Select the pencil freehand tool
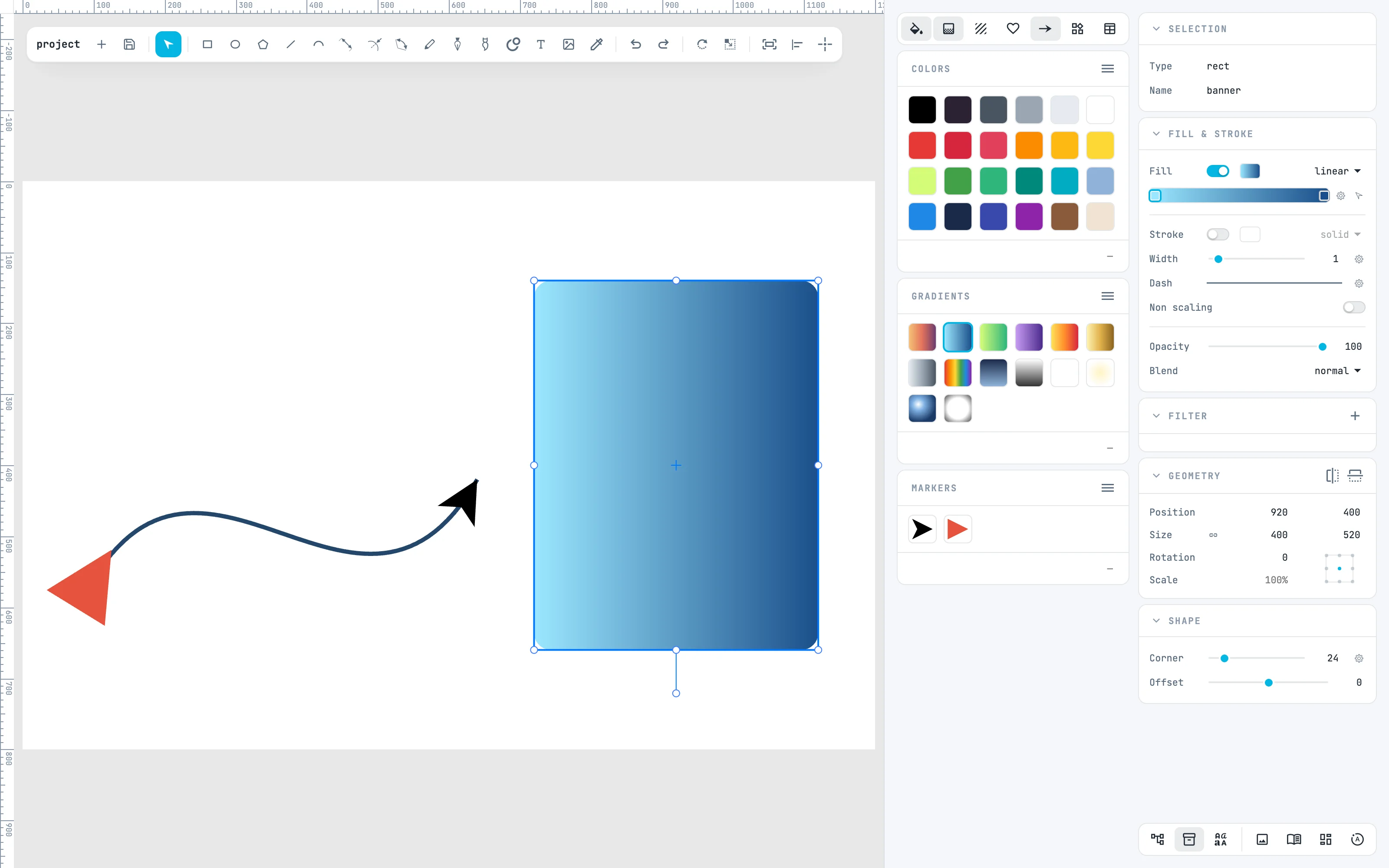The image size is (1389, 868). pos(429,44)
